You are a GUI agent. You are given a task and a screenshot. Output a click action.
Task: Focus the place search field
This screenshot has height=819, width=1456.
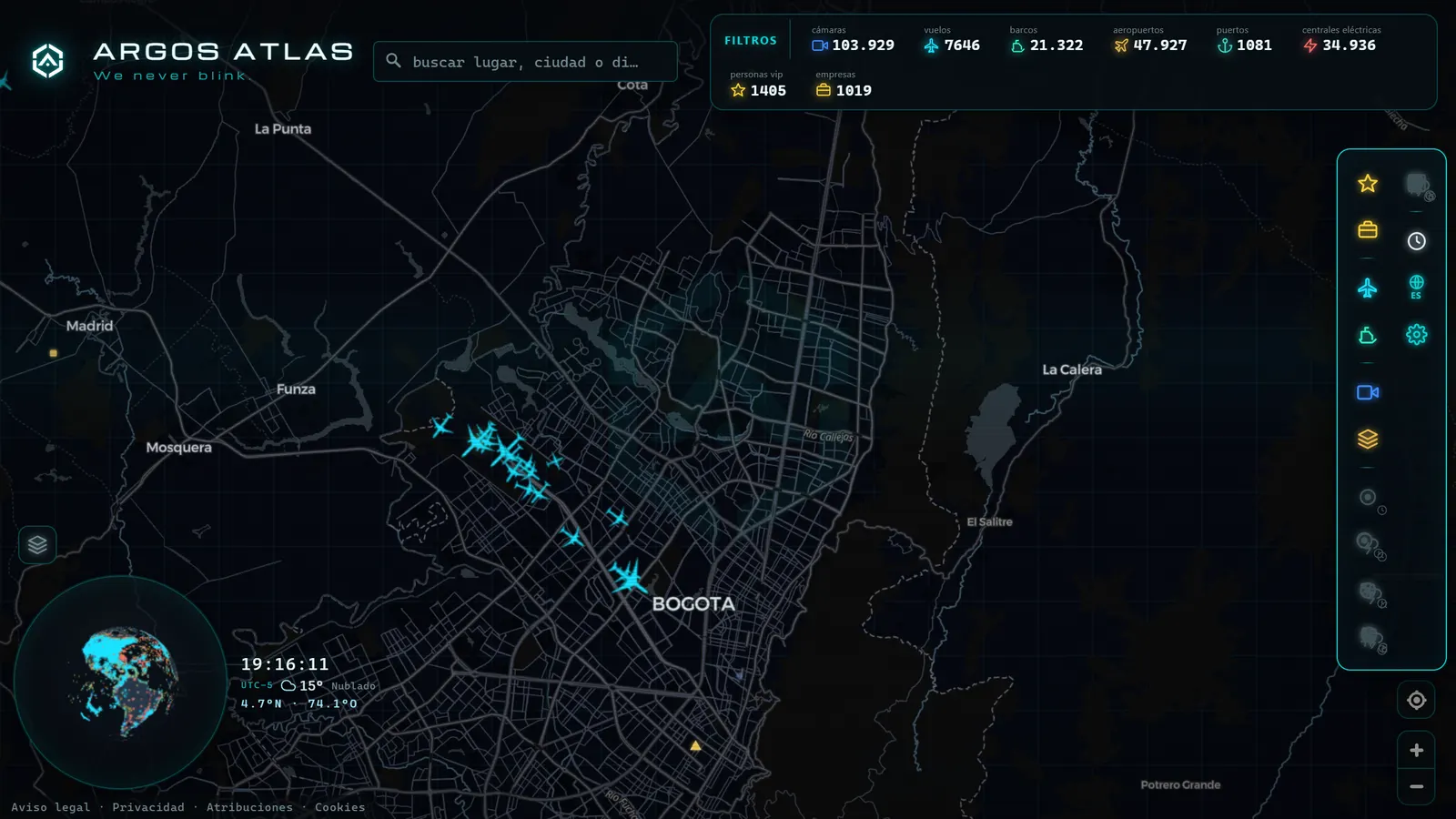click(x=525, y=61)
